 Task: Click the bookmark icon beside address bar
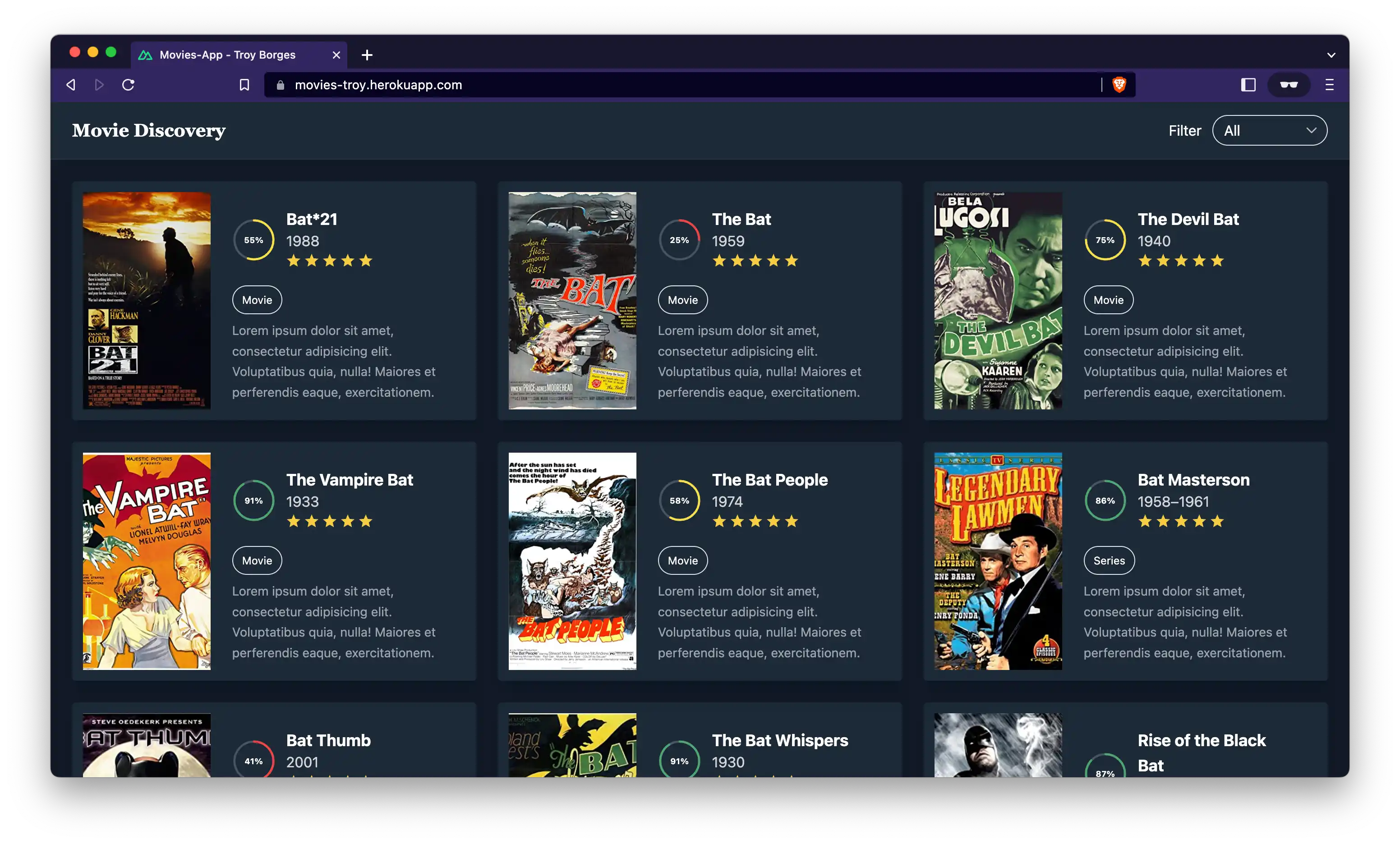click(244, 85)
